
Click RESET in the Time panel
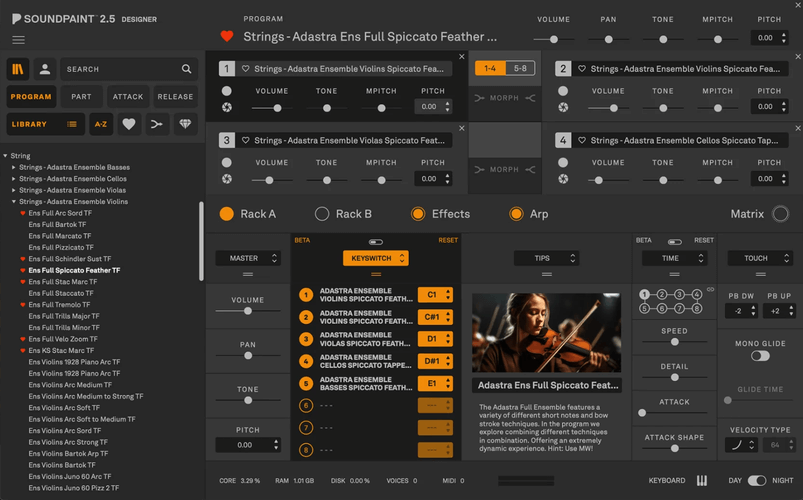click(704, 240)
